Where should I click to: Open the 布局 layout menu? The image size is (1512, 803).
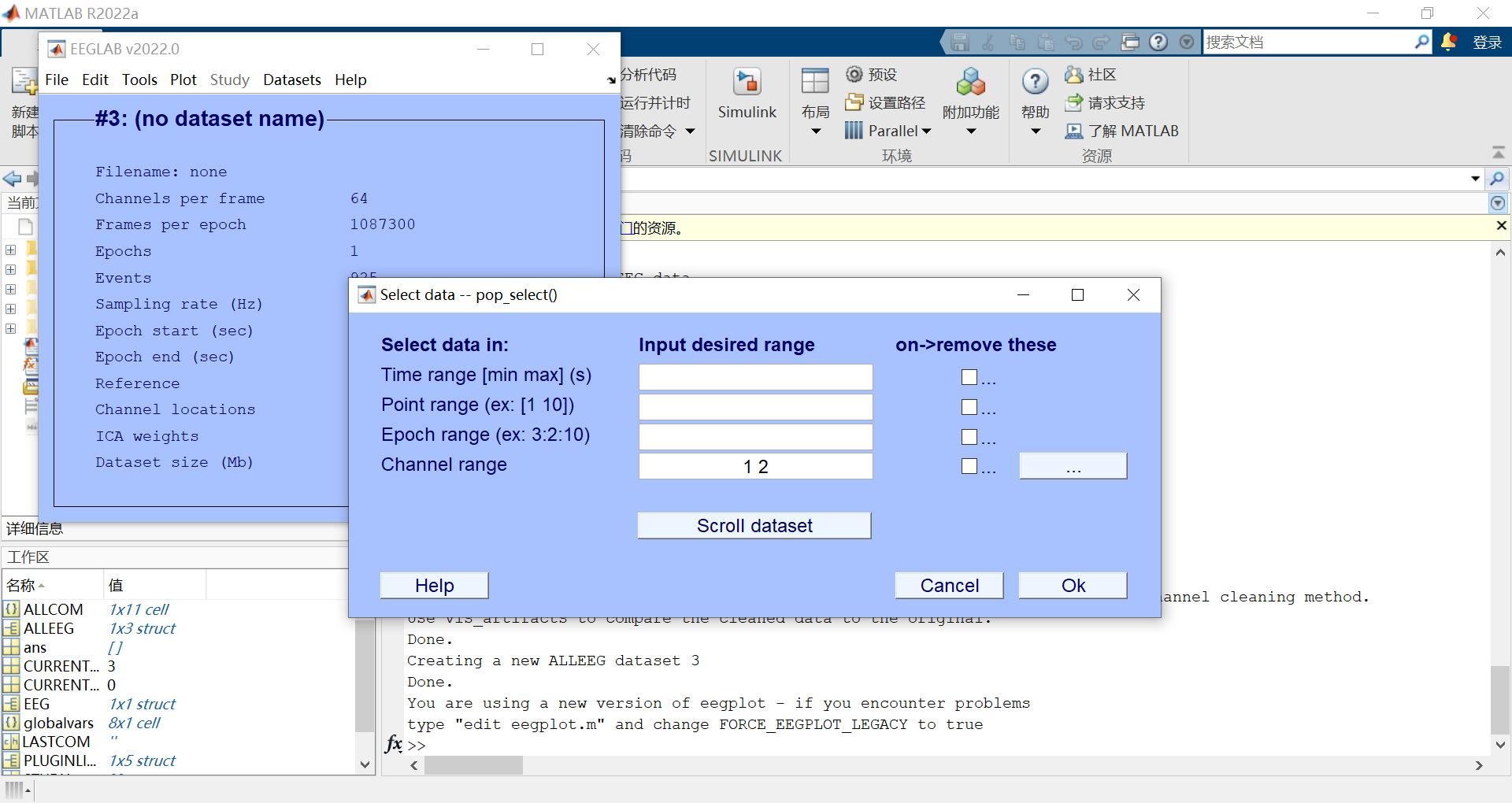pos(815,102)
